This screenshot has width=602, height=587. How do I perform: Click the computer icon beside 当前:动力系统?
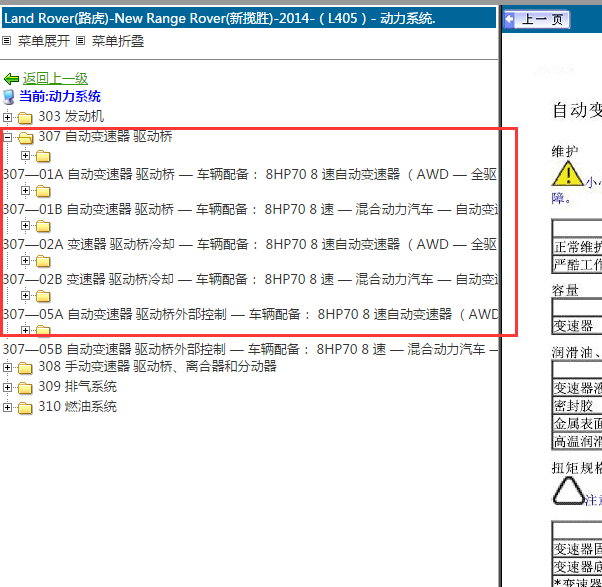(x=9, y=97)
